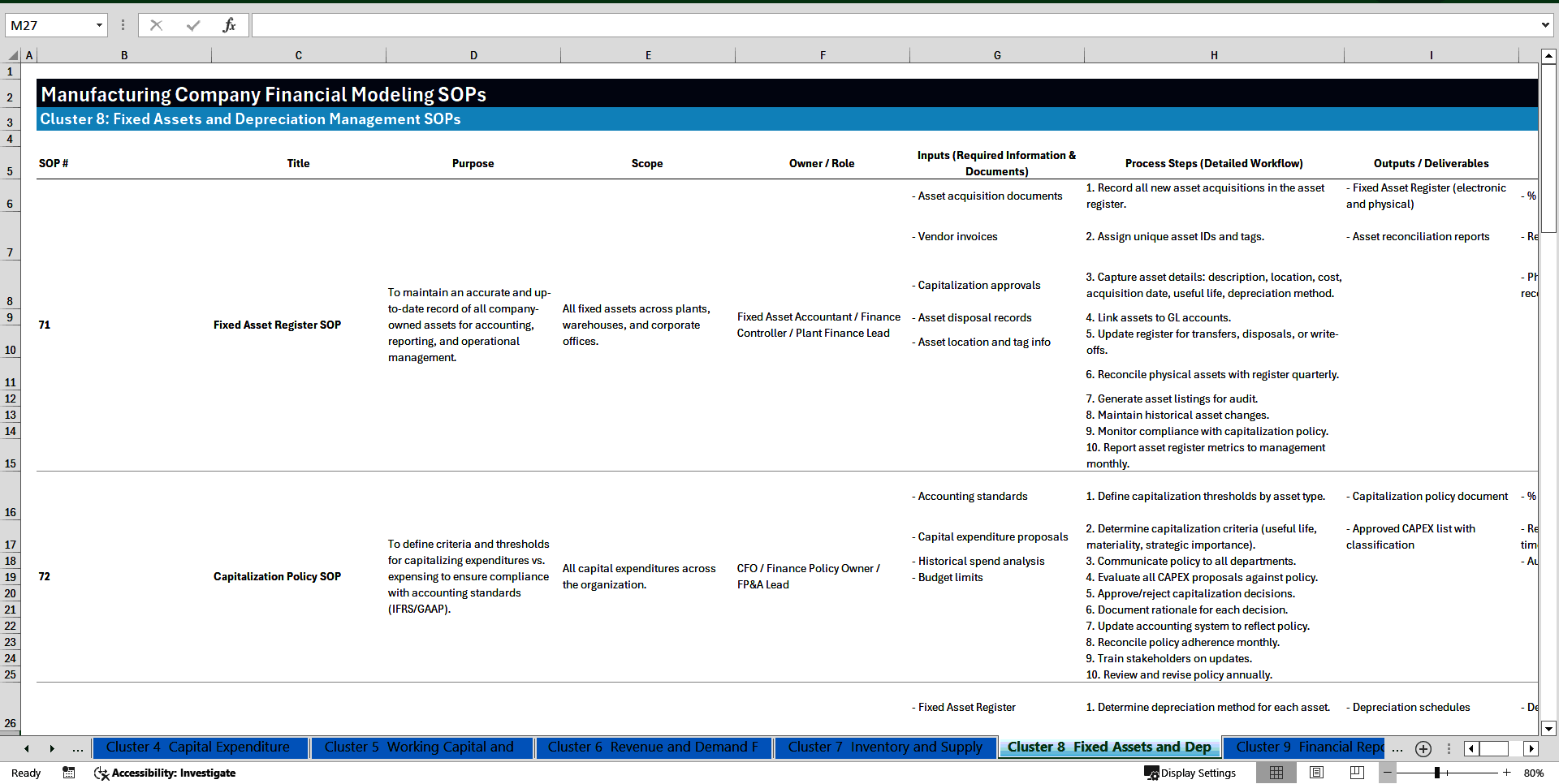Select the Page Layout view icon
1559x784 pixels.
click(1317, 773)
